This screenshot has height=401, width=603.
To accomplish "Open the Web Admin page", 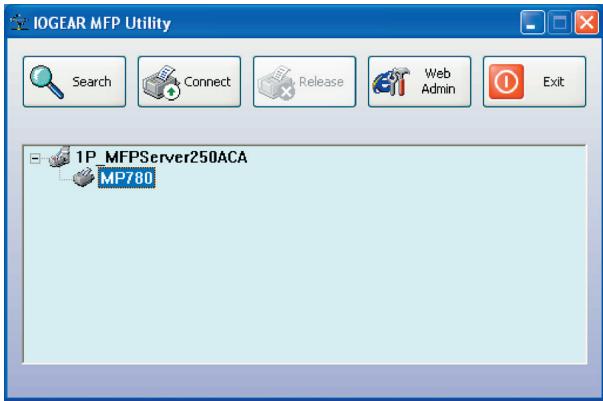I will tap(419, 82).
